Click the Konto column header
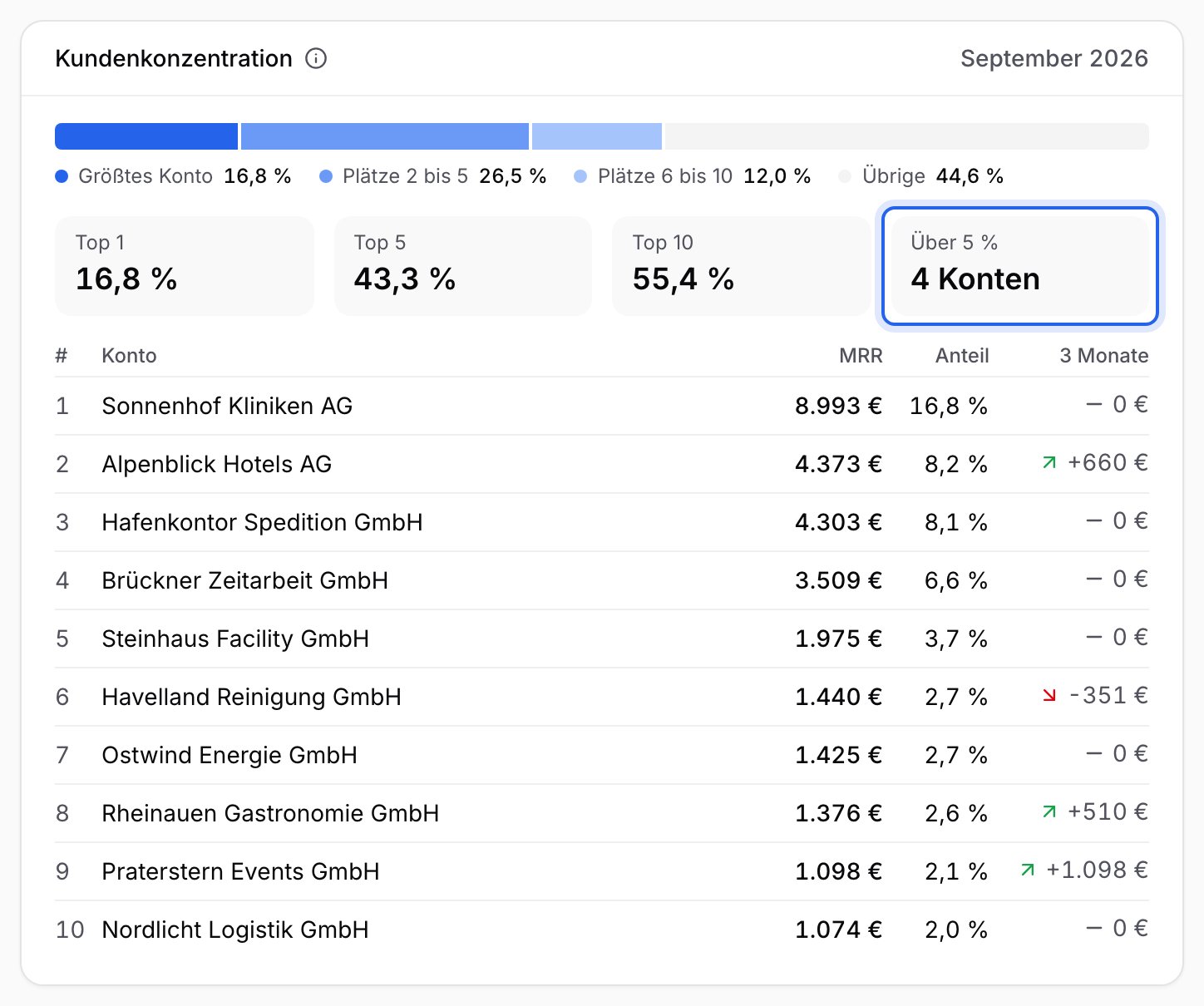Viewport: 1204px width, 1006px height. coord(129,356)
